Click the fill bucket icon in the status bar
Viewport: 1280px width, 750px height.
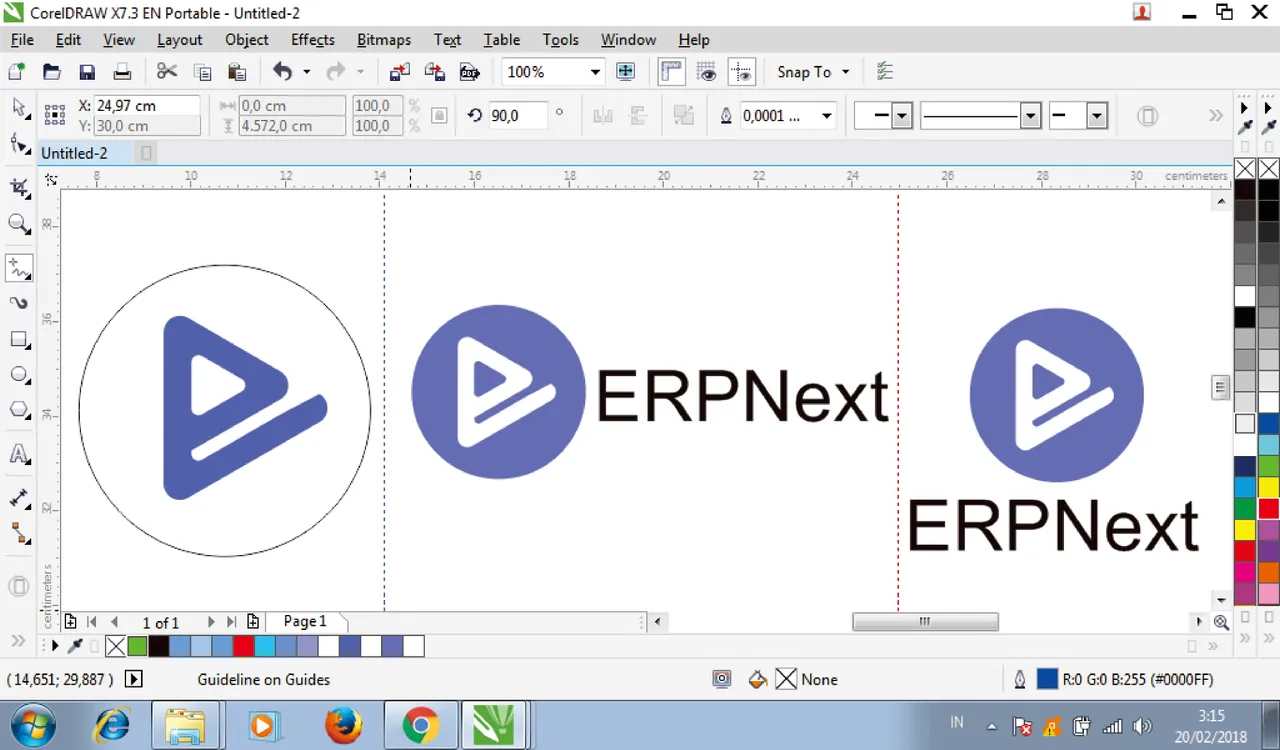[758, 680]
